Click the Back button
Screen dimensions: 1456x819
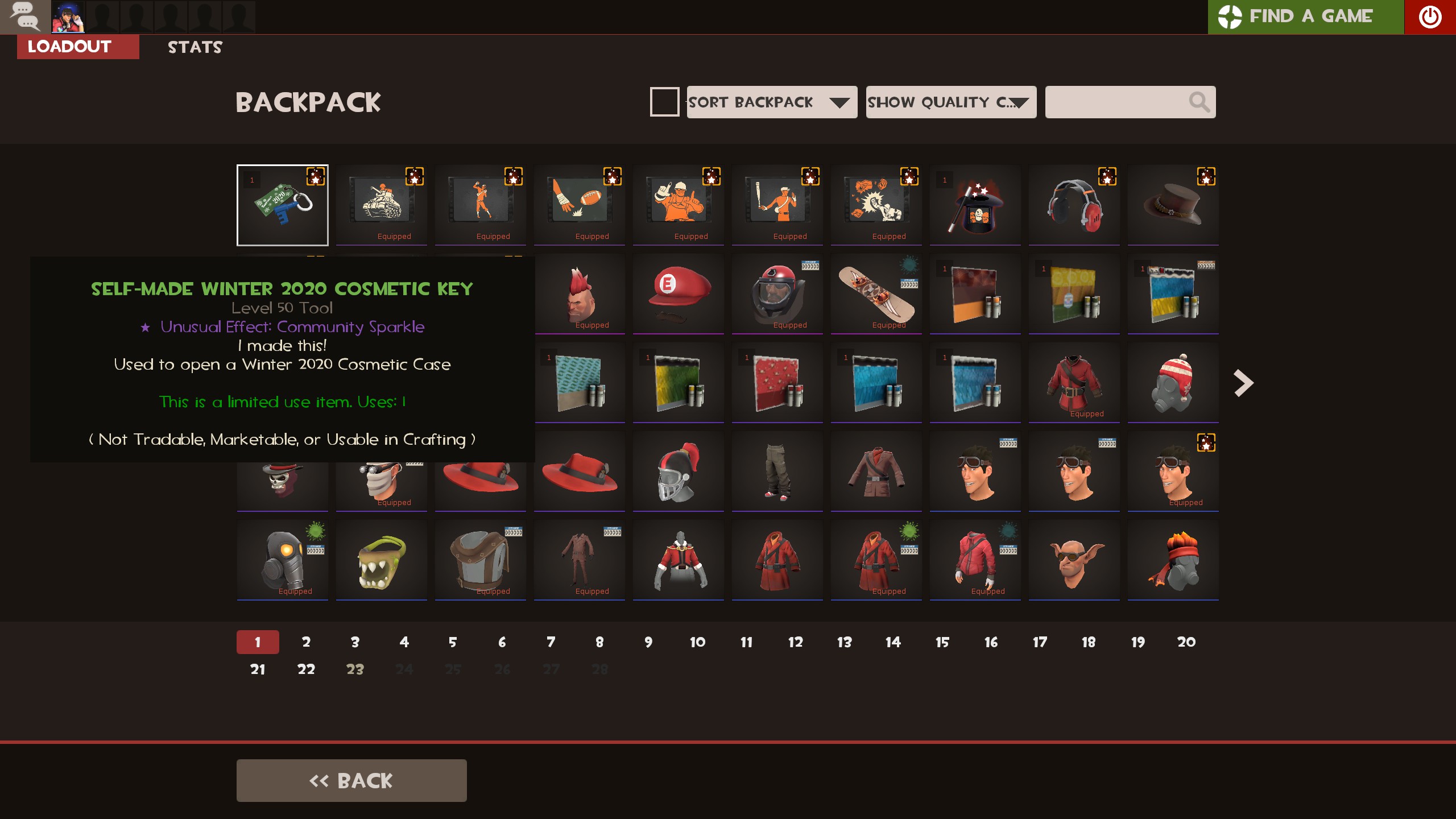(x=351, y=780)
